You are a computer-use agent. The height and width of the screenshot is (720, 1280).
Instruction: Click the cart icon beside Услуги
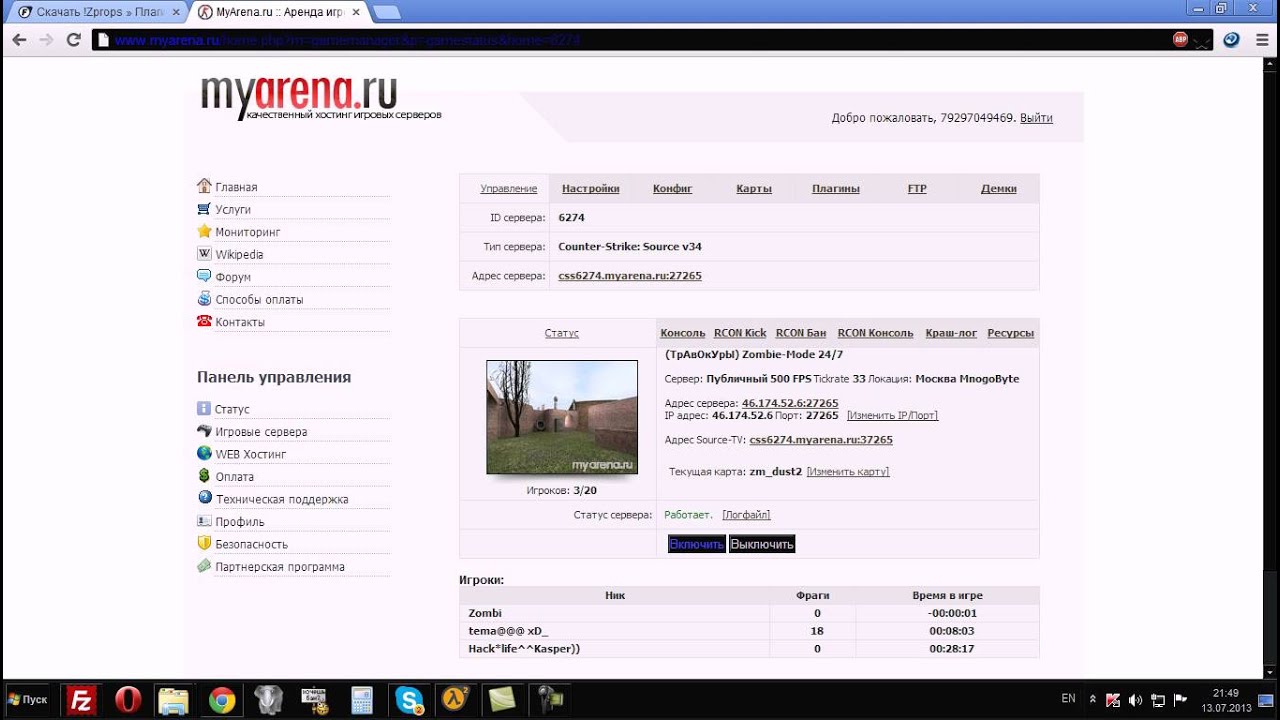coord(204,209)
